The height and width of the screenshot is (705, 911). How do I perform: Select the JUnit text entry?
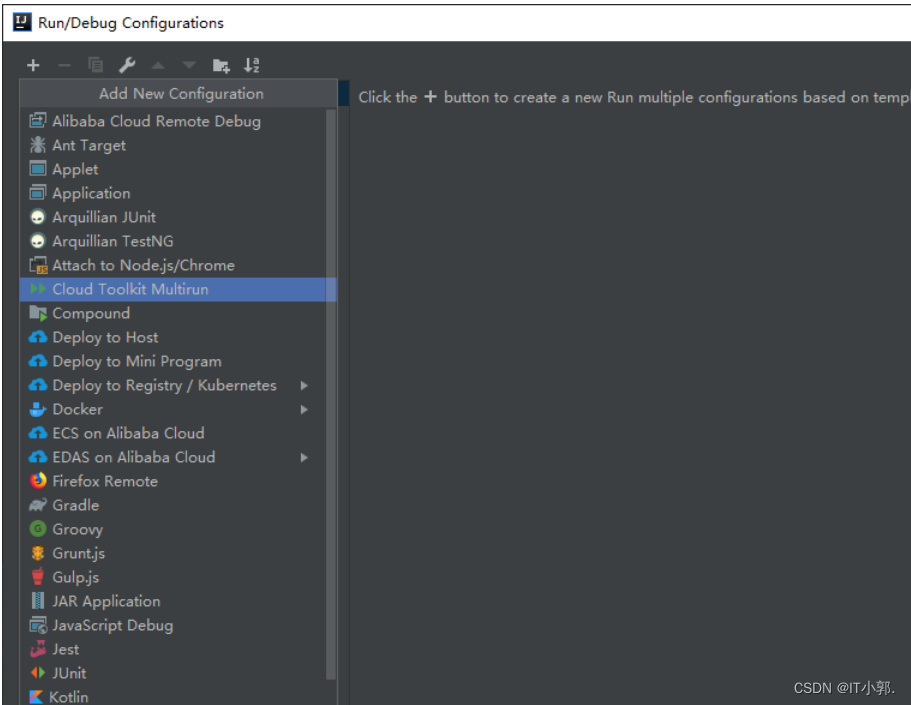tap(69, 673)
